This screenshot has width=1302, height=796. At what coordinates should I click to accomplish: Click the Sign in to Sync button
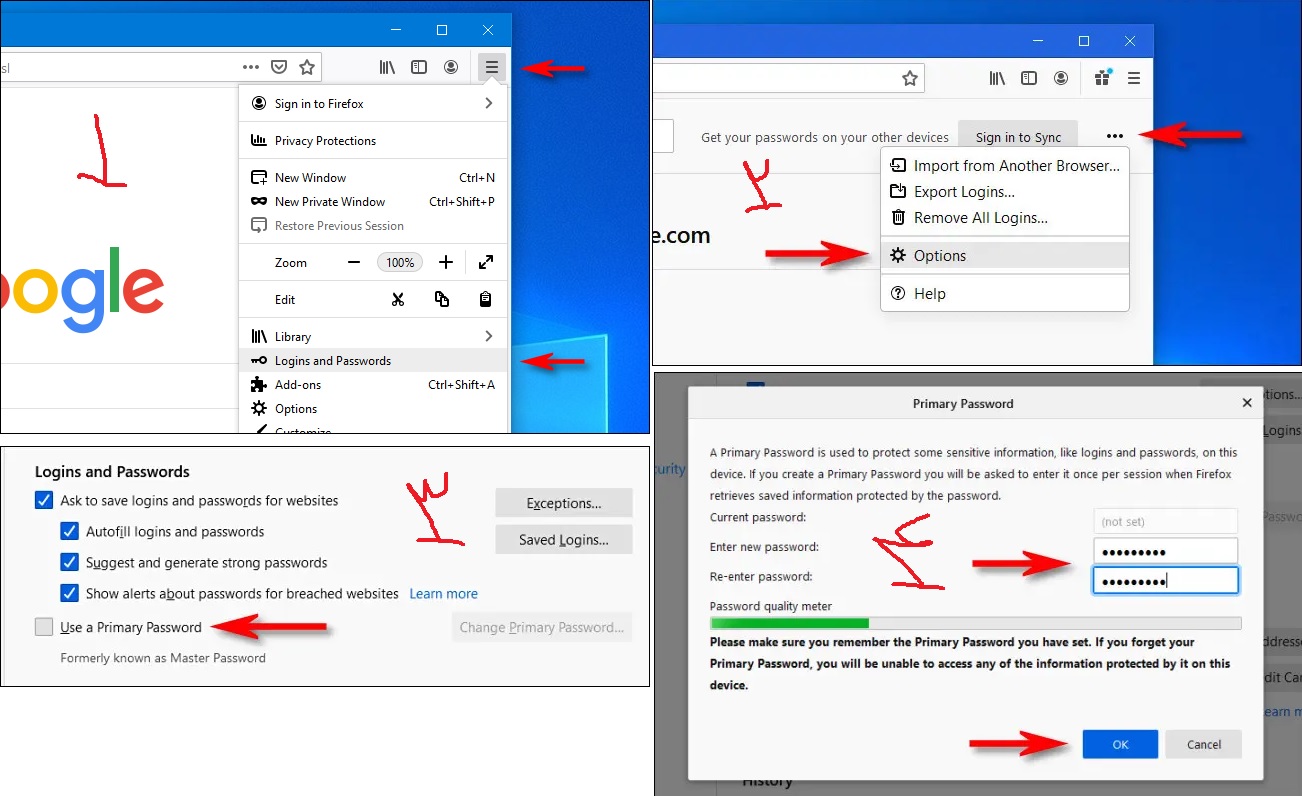[x=1018, y=137]
